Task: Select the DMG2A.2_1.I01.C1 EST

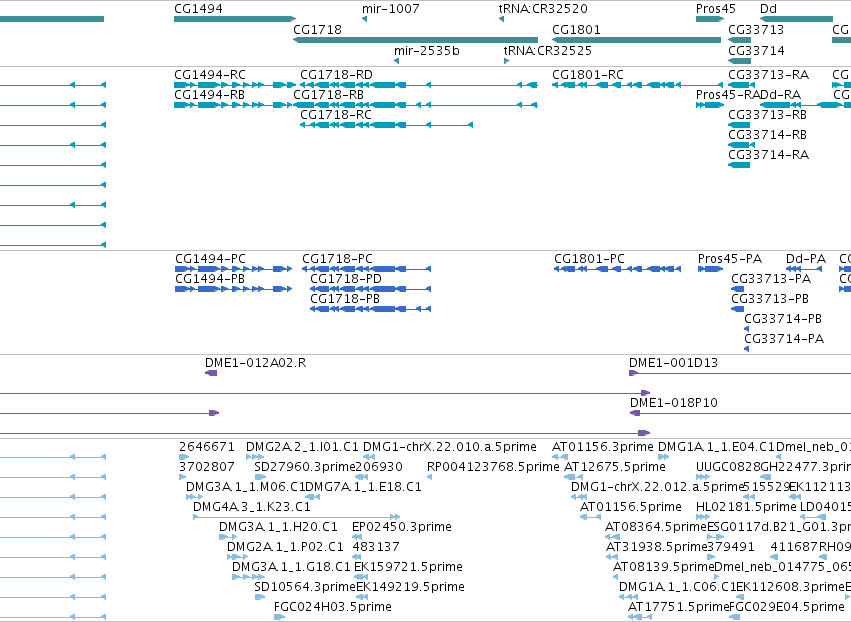Action: (x=255, y=458)
